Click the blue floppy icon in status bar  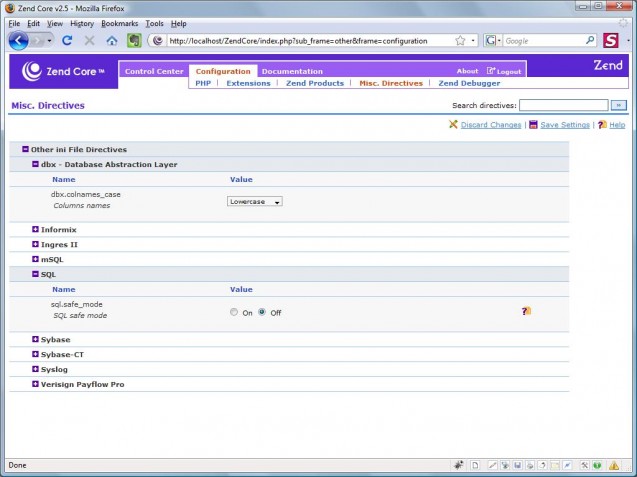pyautogui.click(x=518, y=465)
